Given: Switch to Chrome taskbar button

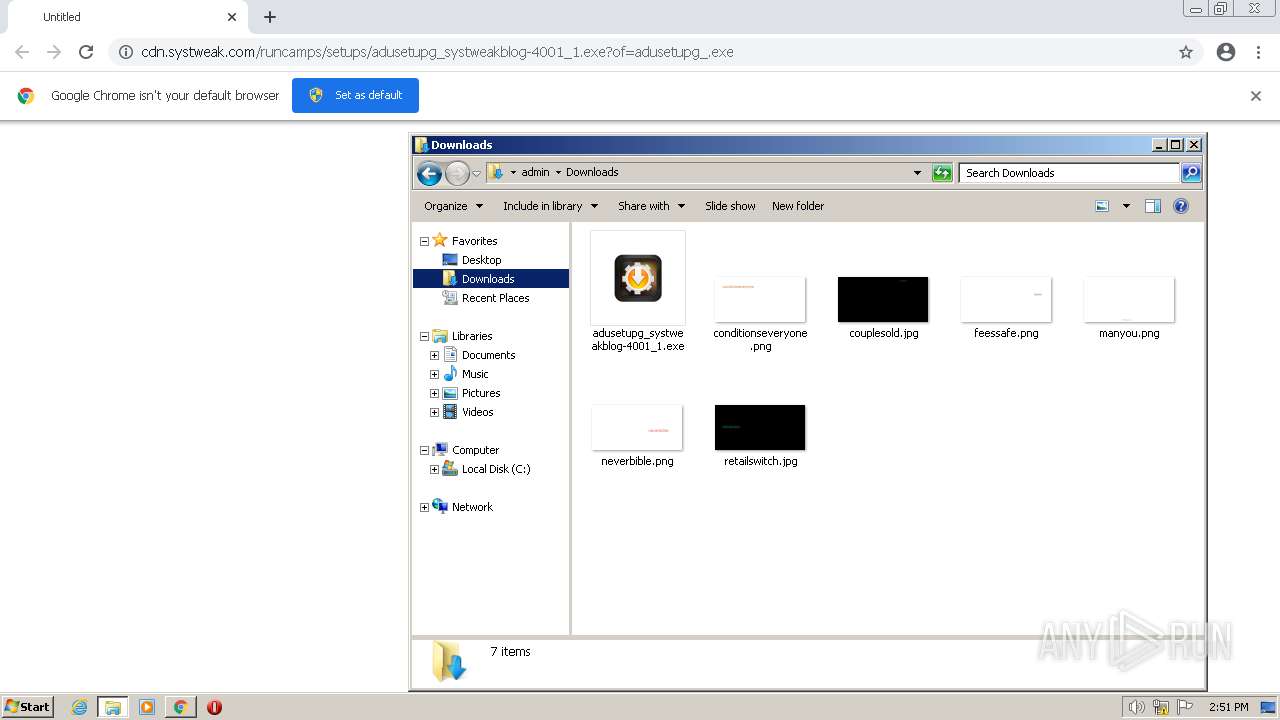Looking at the screenshot, I should pos(180,707).
